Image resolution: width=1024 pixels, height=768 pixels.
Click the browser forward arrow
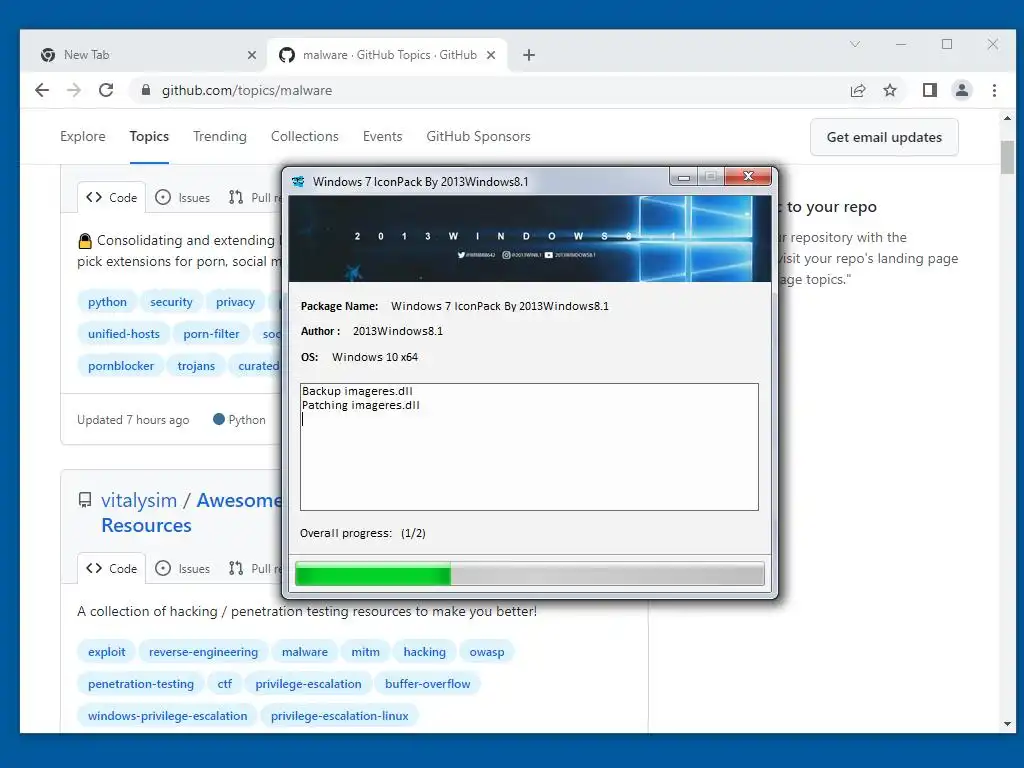pos(74,90)
